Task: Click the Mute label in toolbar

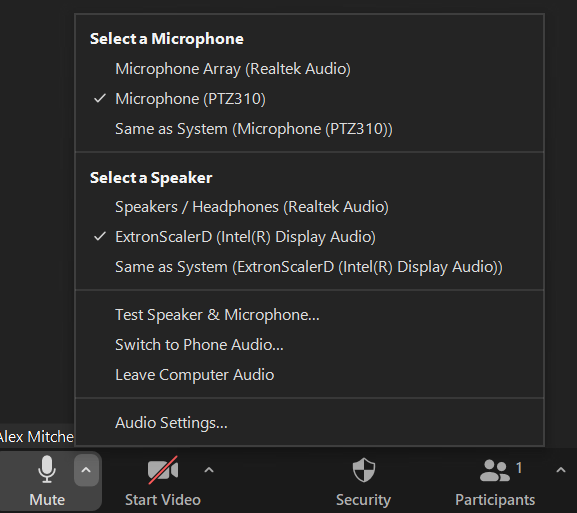Action: [47, 500]
